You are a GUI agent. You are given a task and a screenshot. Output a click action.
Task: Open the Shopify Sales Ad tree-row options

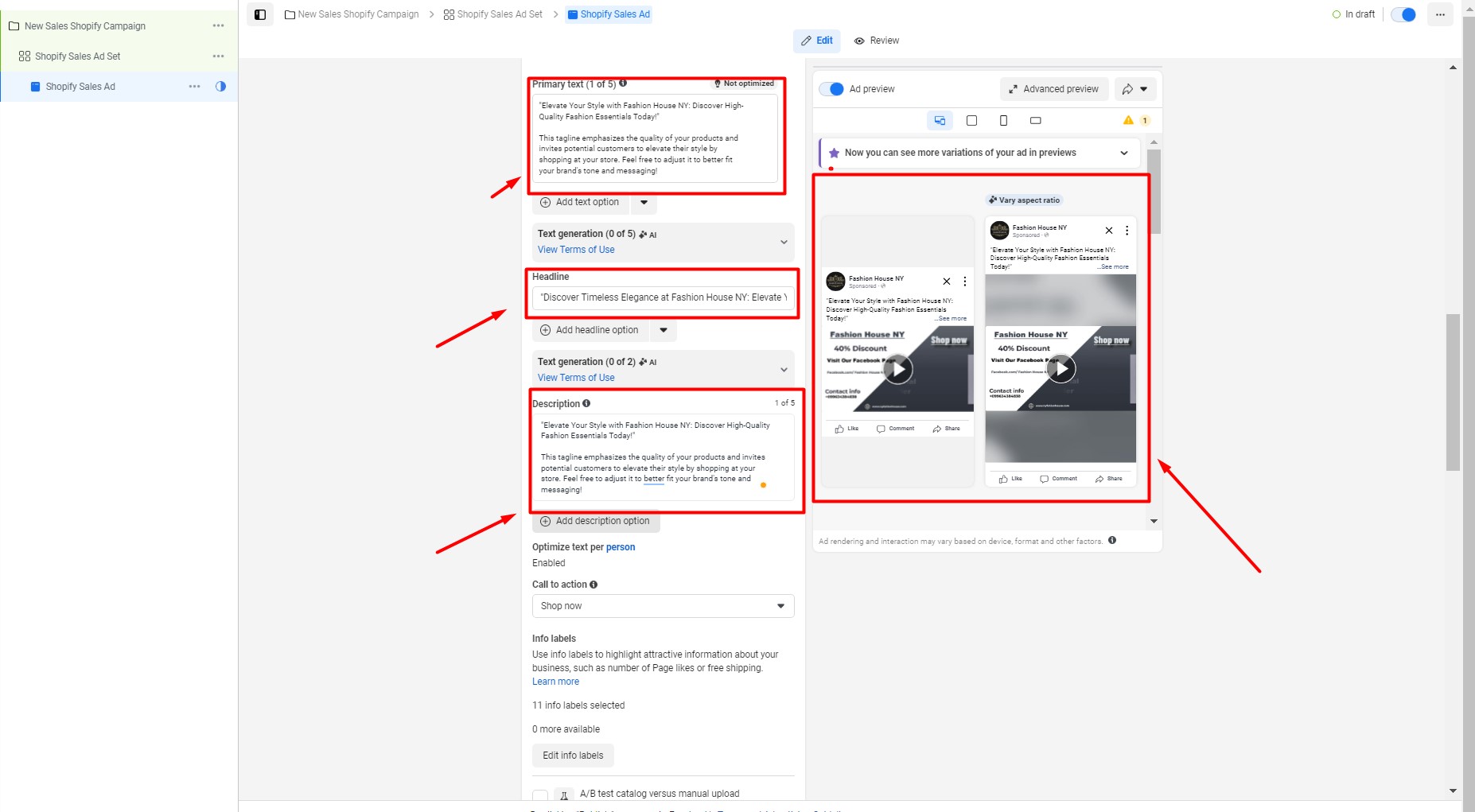tap(194, 87)
